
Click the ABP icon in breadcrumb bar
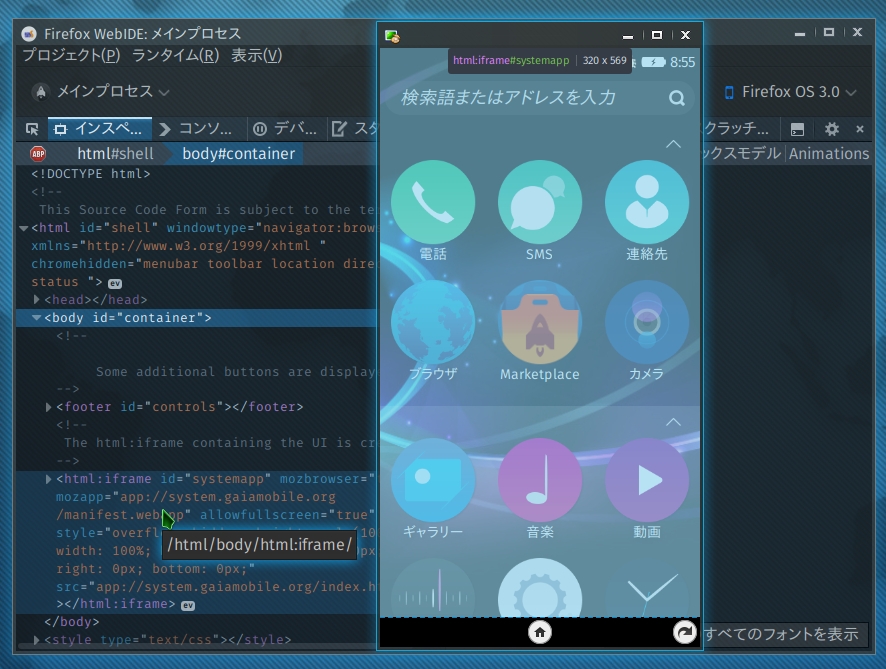[38, 153]
